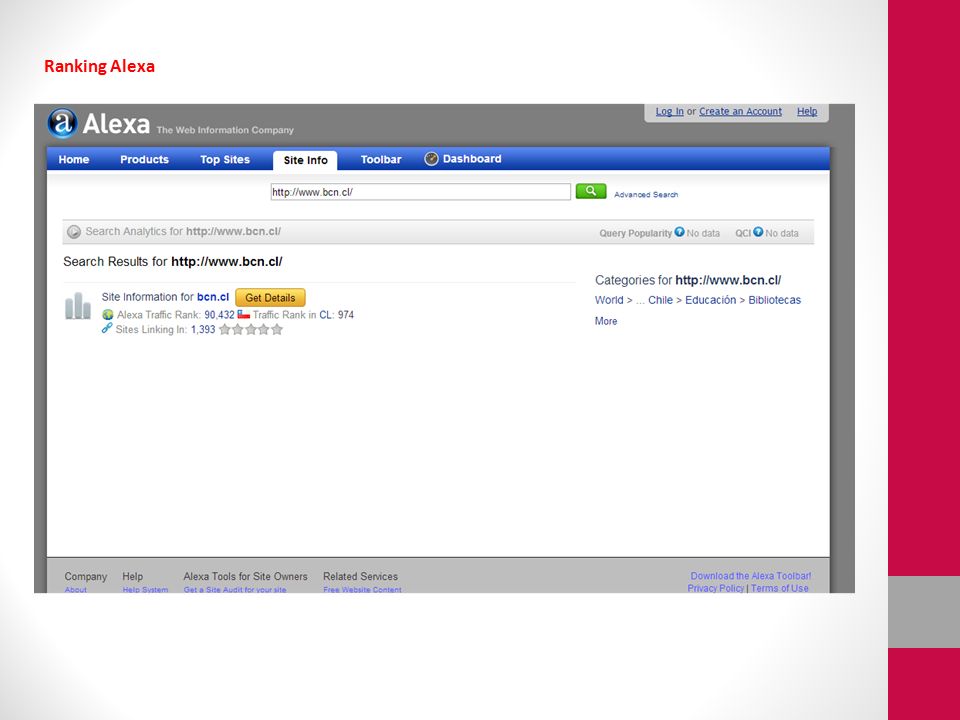
Task: Click the More categories link
Action: point(606,321)
